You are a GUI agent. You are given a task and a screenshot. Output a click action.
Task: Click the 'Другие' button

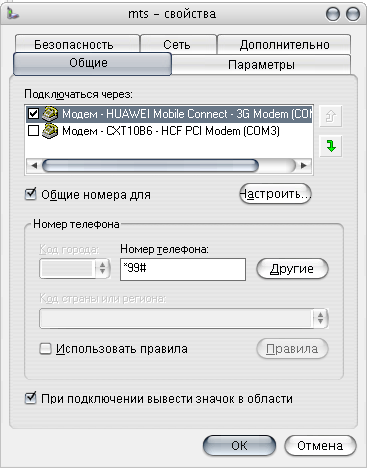pyautogui.click(x=292, y=269)
